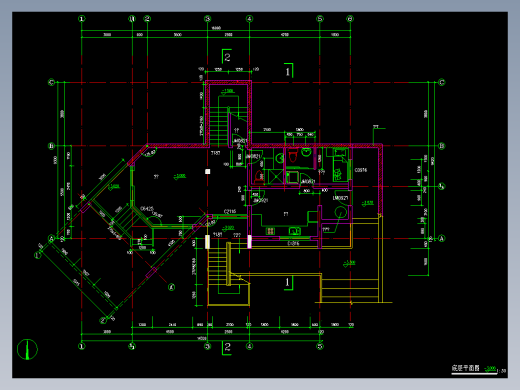Click grid bubble B on the left side

tap(51, 146)
